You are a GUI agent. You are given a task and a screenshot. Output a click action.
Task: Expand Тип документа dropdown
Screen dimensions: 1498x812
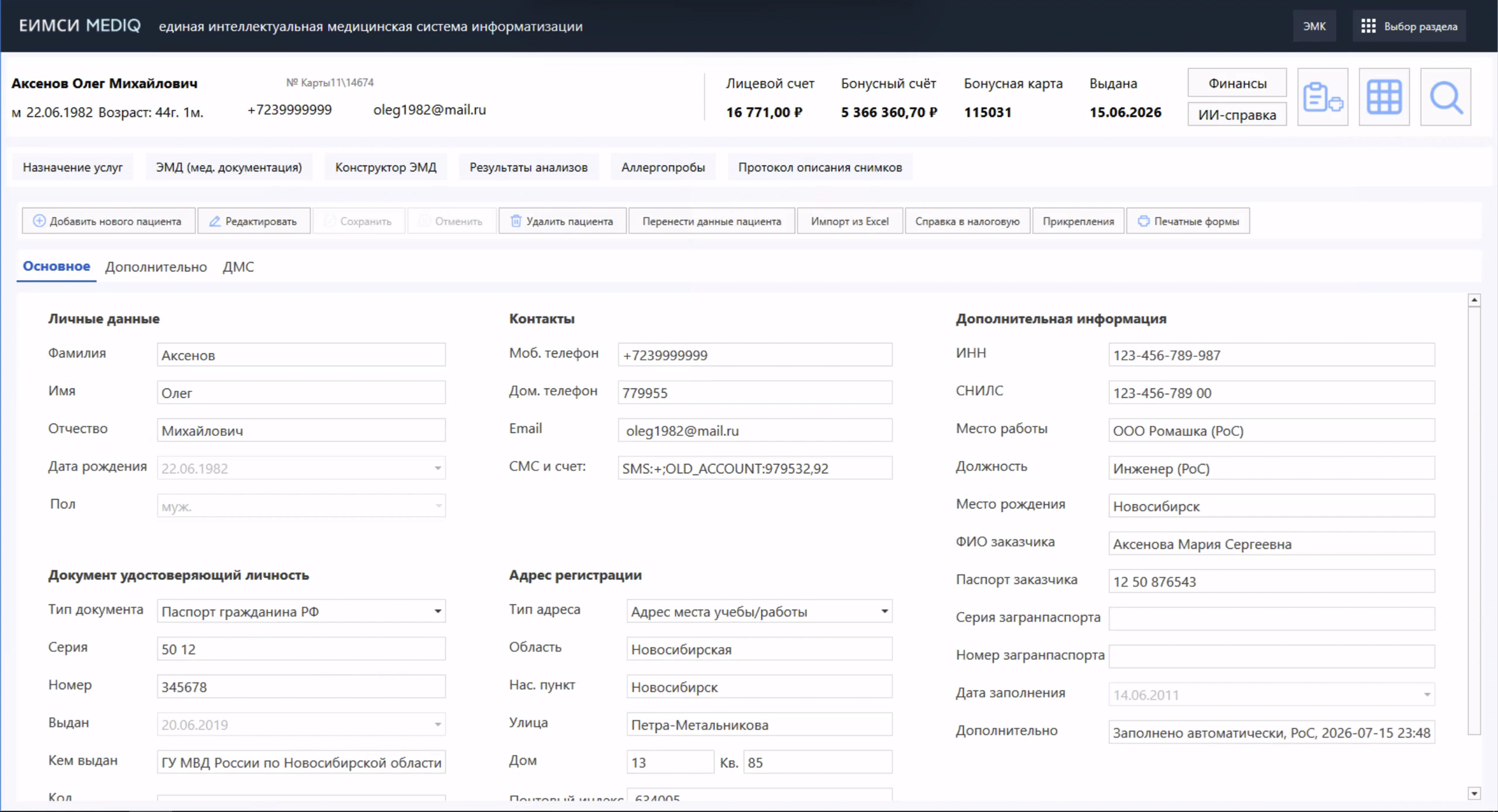[437, 611]
